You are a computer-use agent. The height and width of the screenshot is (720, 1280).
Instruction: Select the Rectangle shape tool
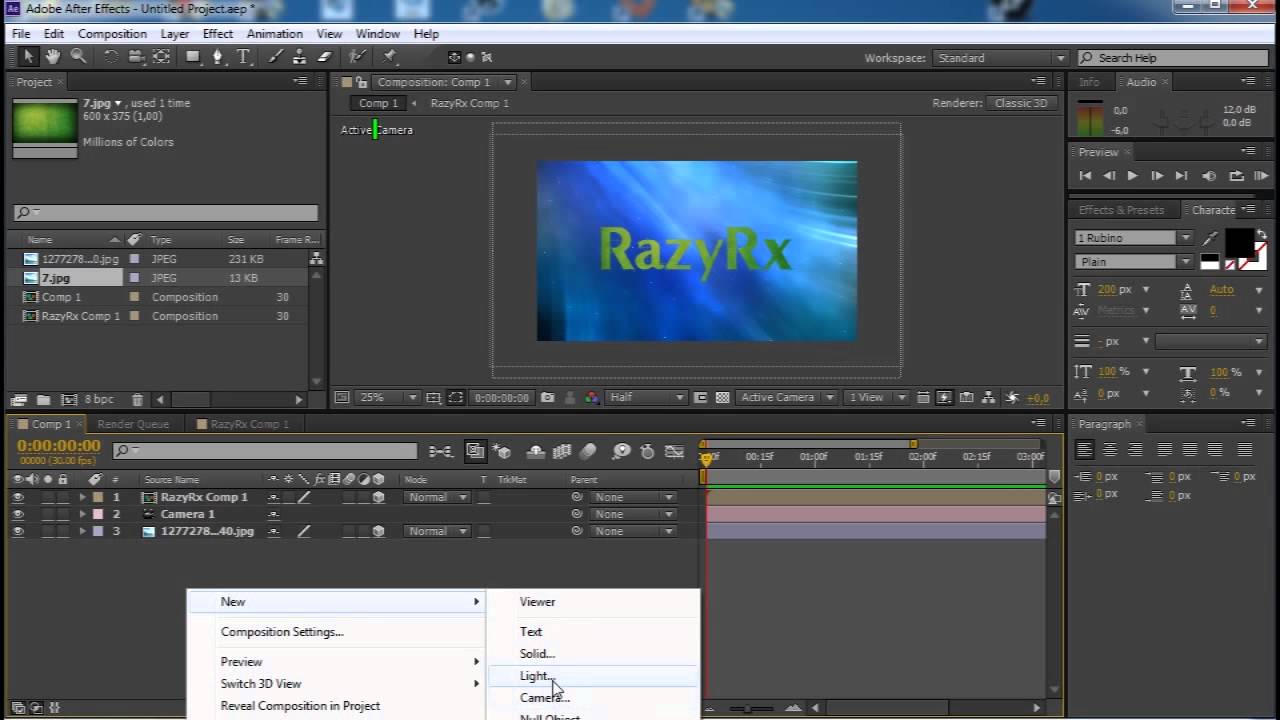[x=193, y=57]
